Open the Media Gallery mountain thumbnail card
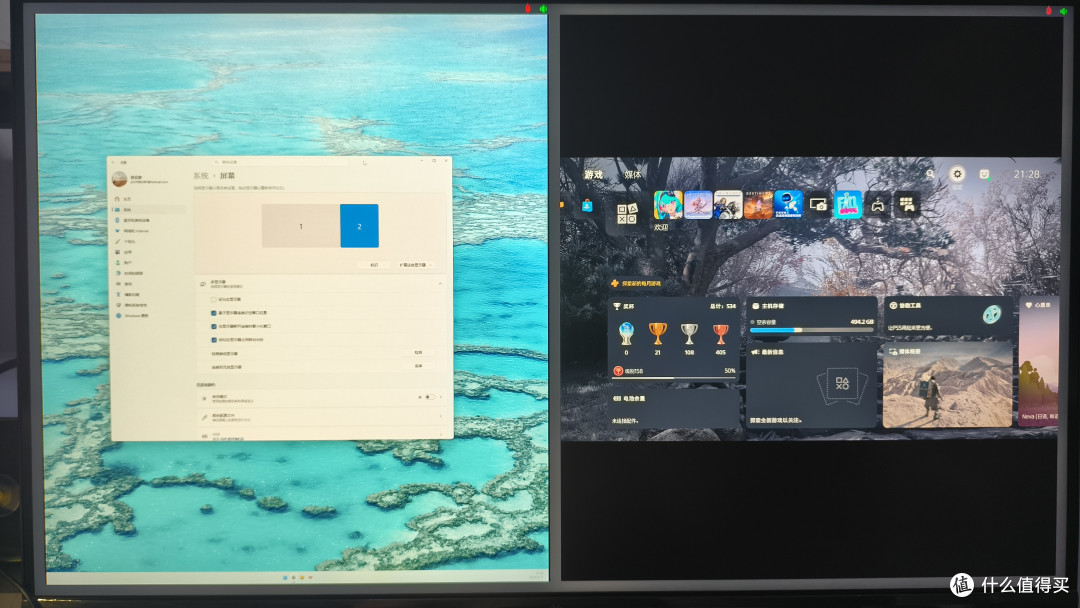 click(x=948, y=386)
